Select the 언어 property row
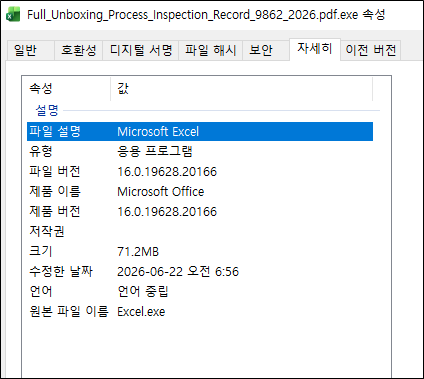This screenshot has width=424, height=379. (x=200, y=291)
